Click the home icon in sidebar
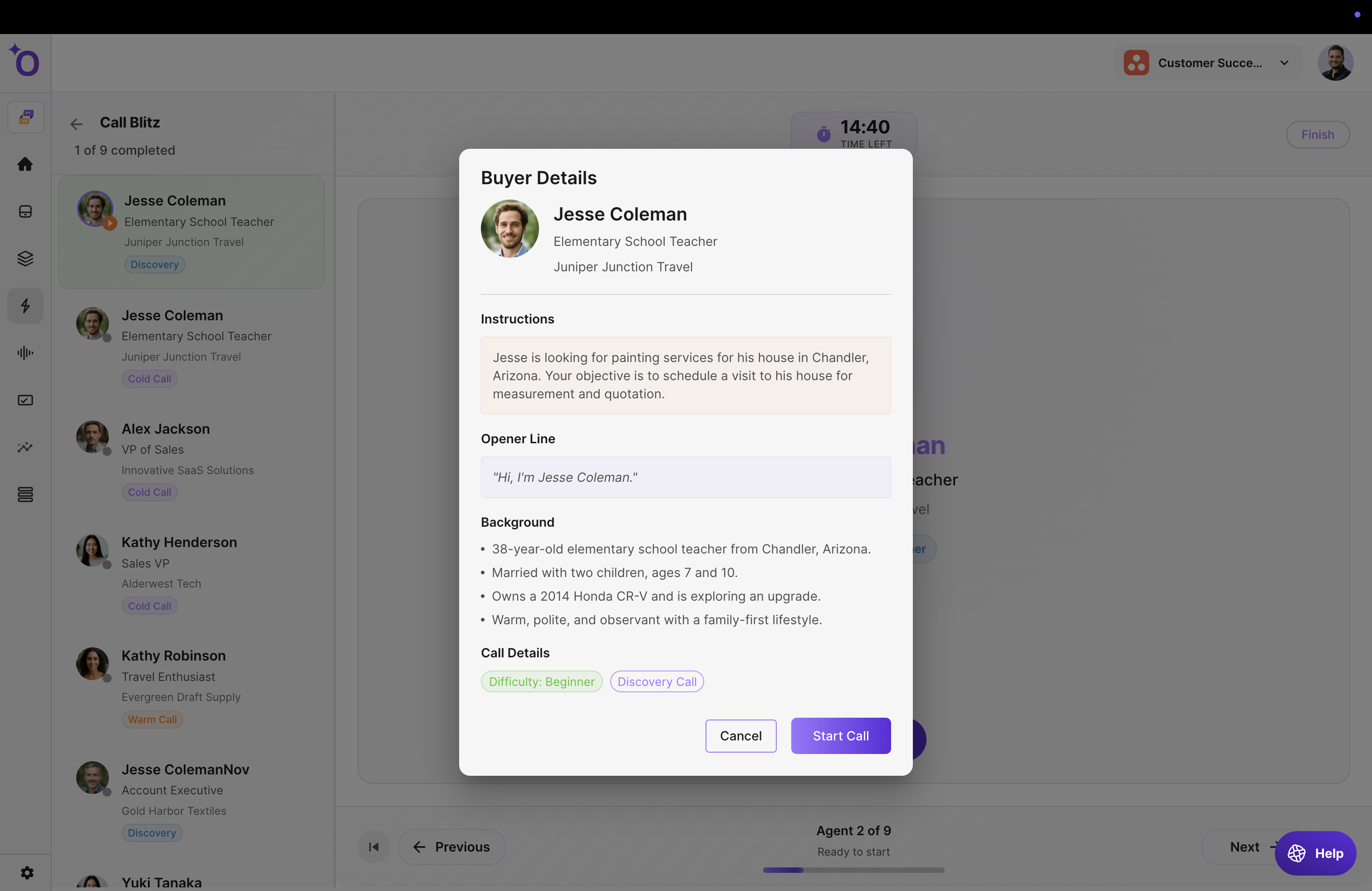1372x891 pixels. (25, 164)
